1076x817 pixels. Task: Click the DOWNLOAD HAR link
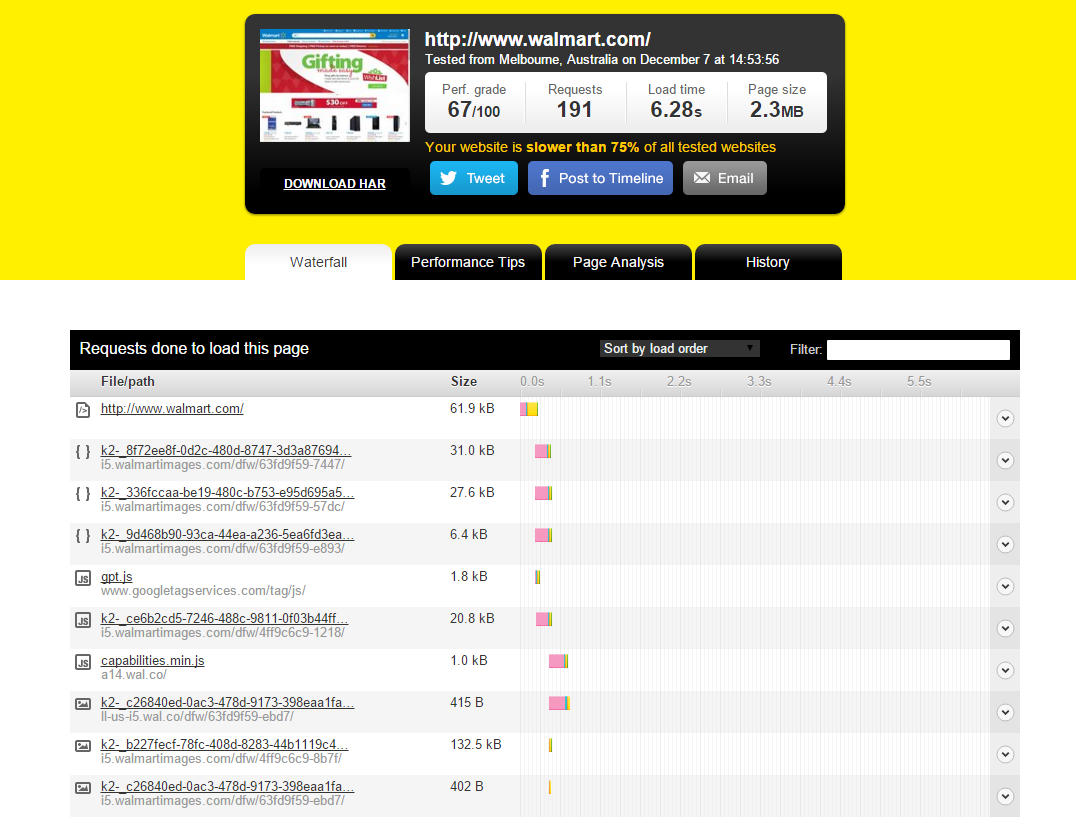click(x=335, y=184)
